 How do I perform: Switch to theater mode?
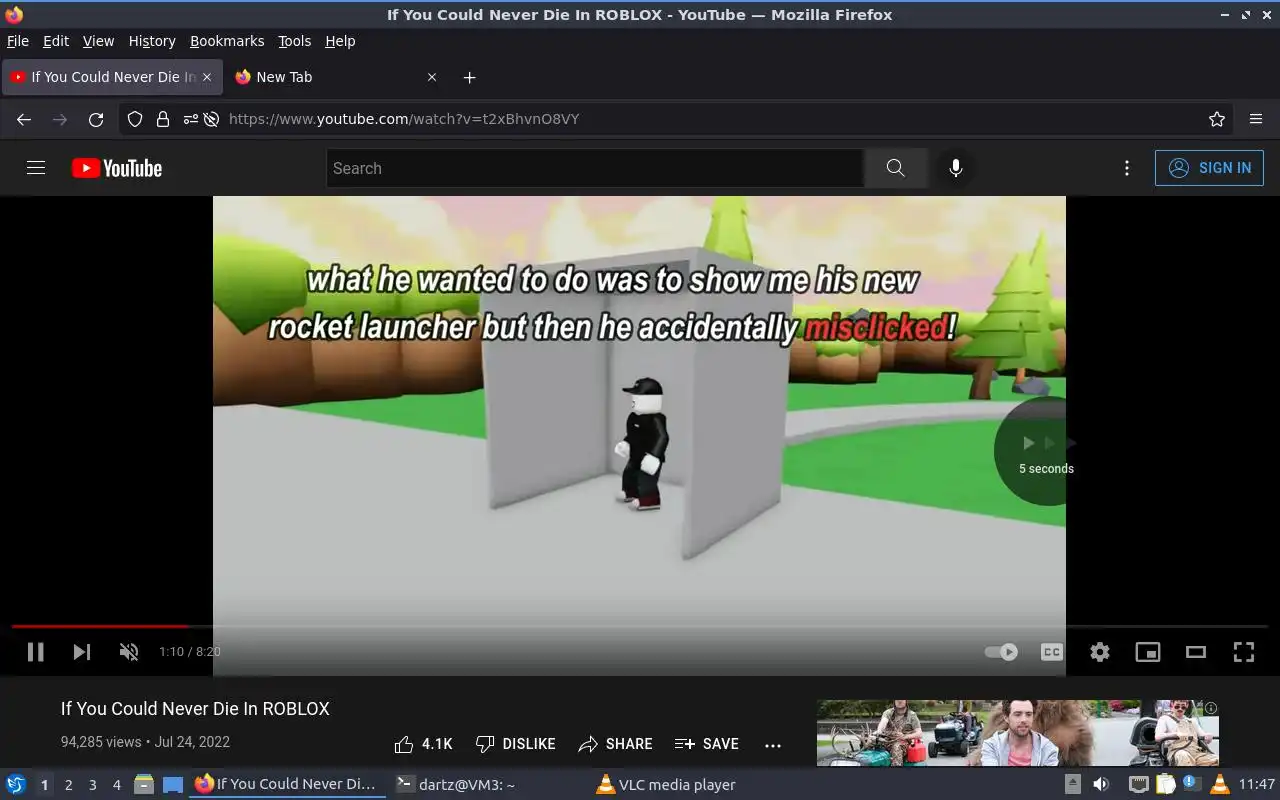(x=1196, y=652)
